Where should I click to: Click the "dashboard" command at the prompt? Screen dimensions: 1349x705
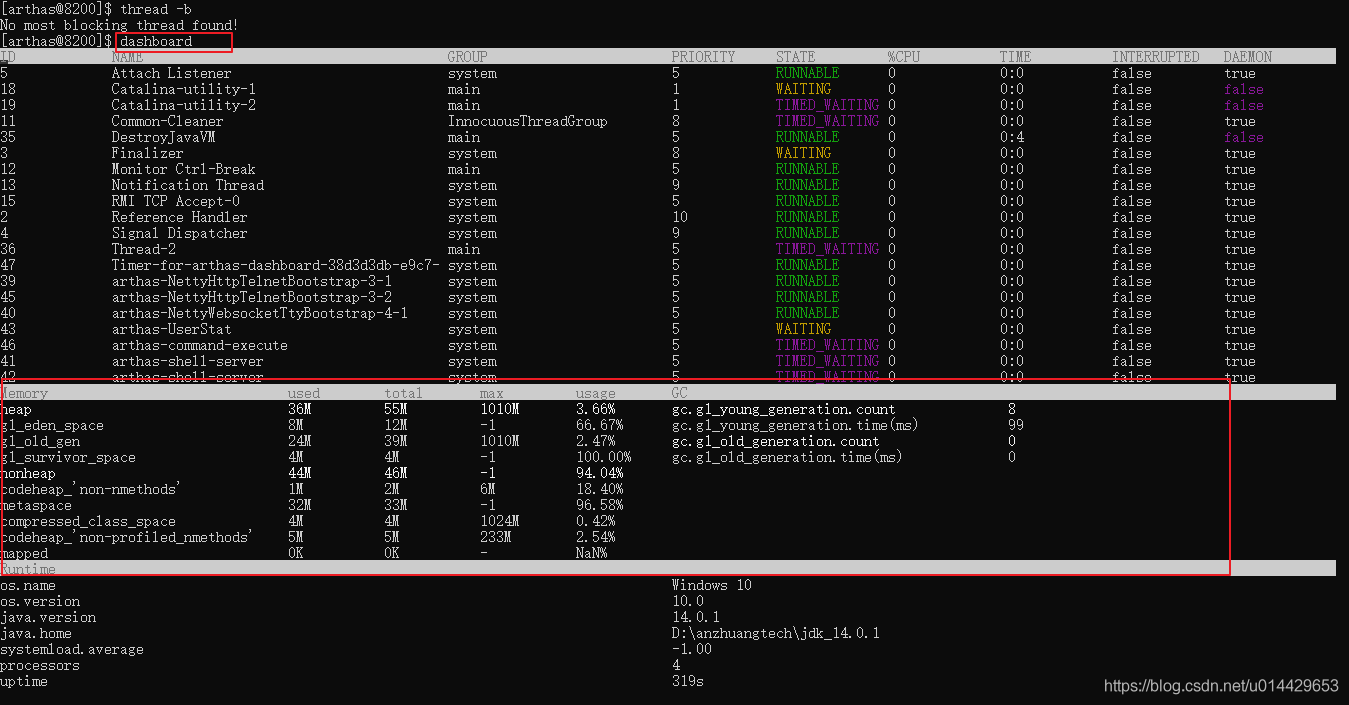coord(156,41)
